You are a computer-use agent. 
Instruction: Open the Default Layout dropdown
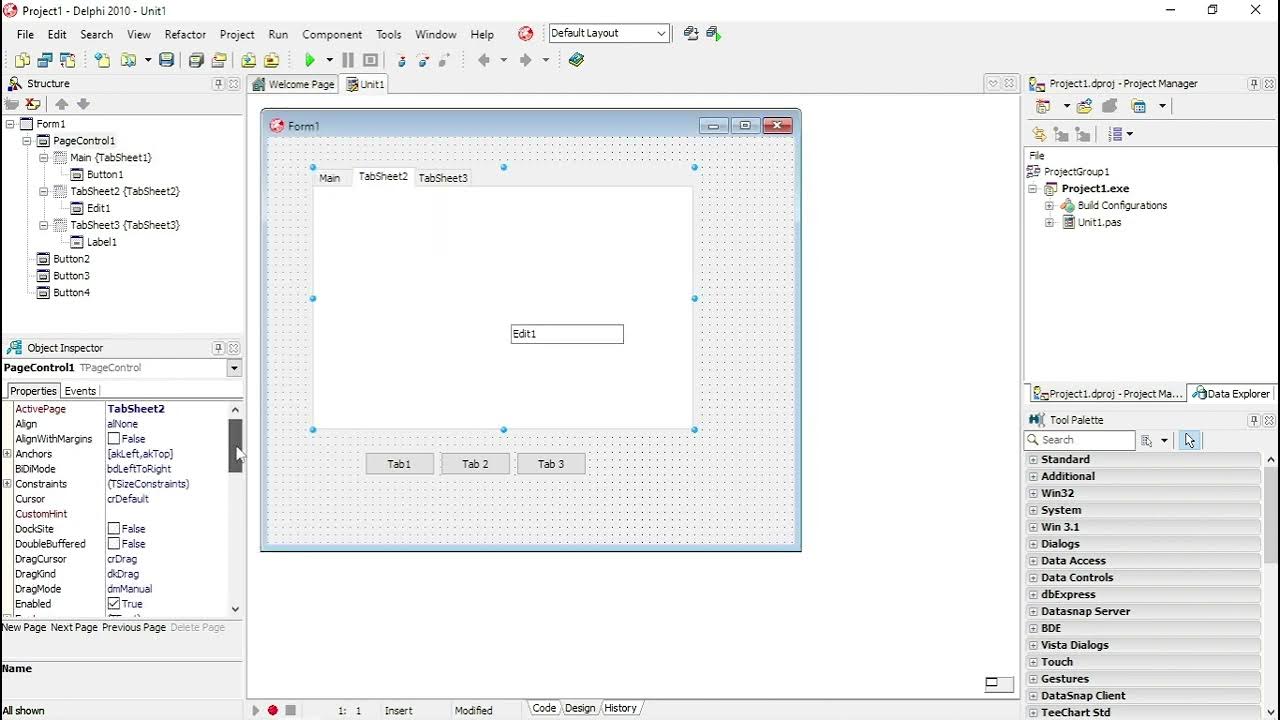pyautogui.click(x=661, y=33)
